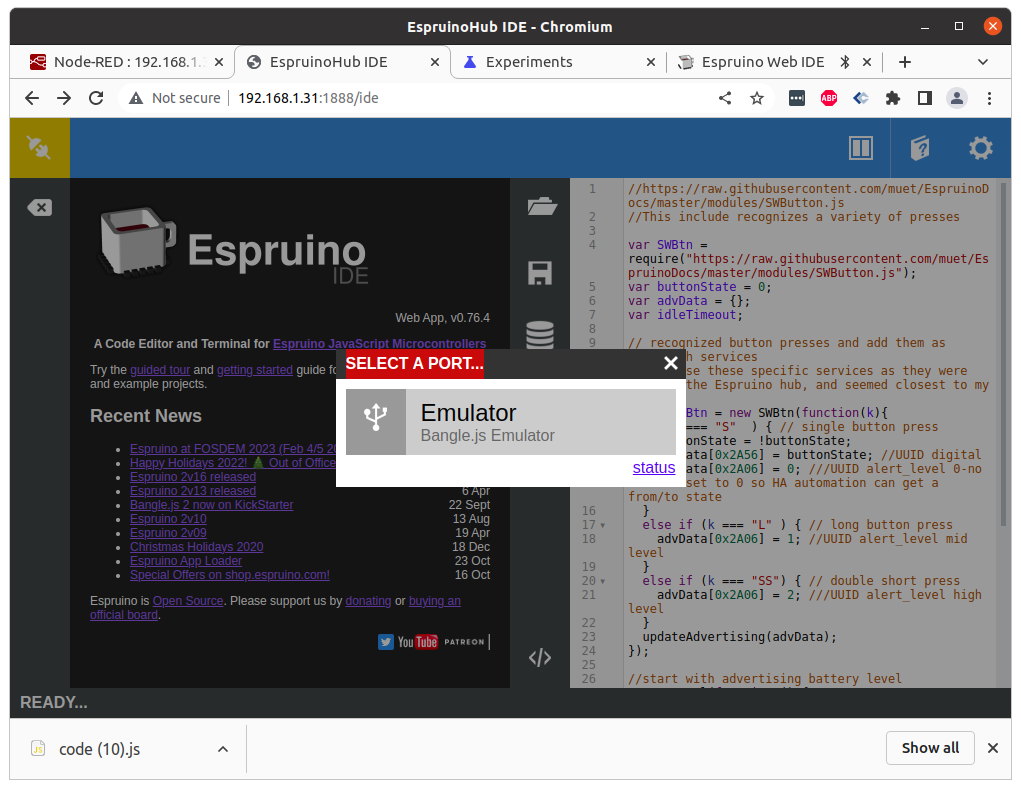Click the address bar URL
1021x789 pixels.
pos(308,98)
